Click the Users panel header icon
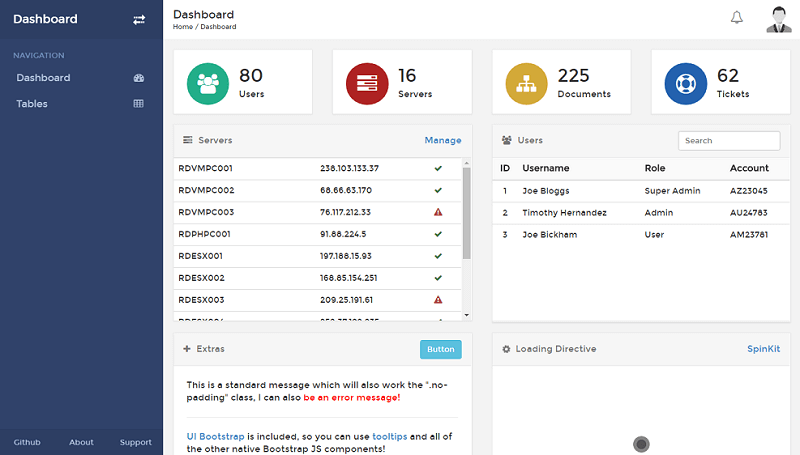This screenshot has height=455, width=800. point(507,140)
